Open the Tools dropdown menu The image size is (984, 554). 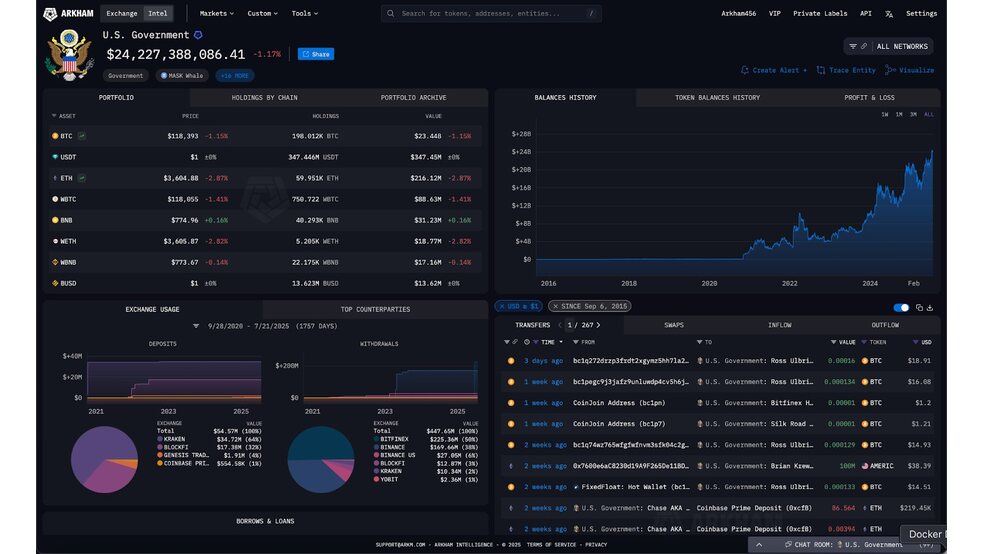pyautogui.click(x=304, y=13)
